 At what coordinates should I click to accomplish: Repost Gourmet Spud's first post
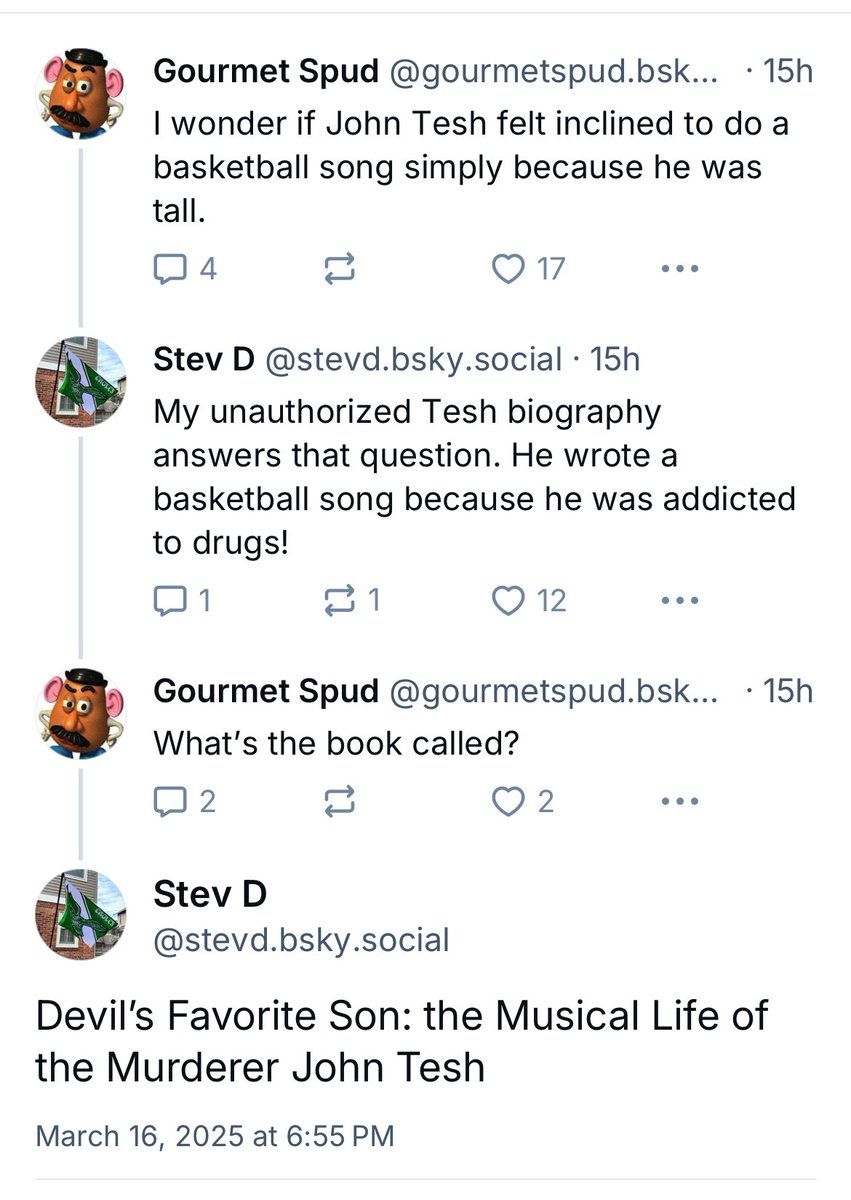[337, 268]
